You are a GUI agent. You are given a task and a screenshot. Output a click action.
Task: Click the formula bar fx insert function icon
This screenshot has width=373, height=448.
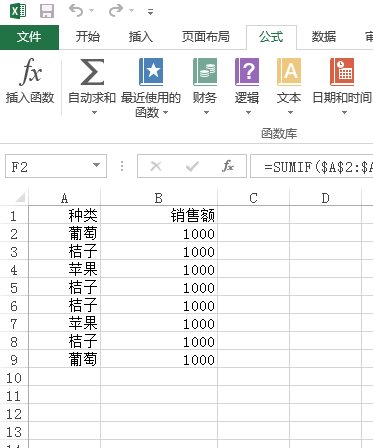[x=228, y=166]
